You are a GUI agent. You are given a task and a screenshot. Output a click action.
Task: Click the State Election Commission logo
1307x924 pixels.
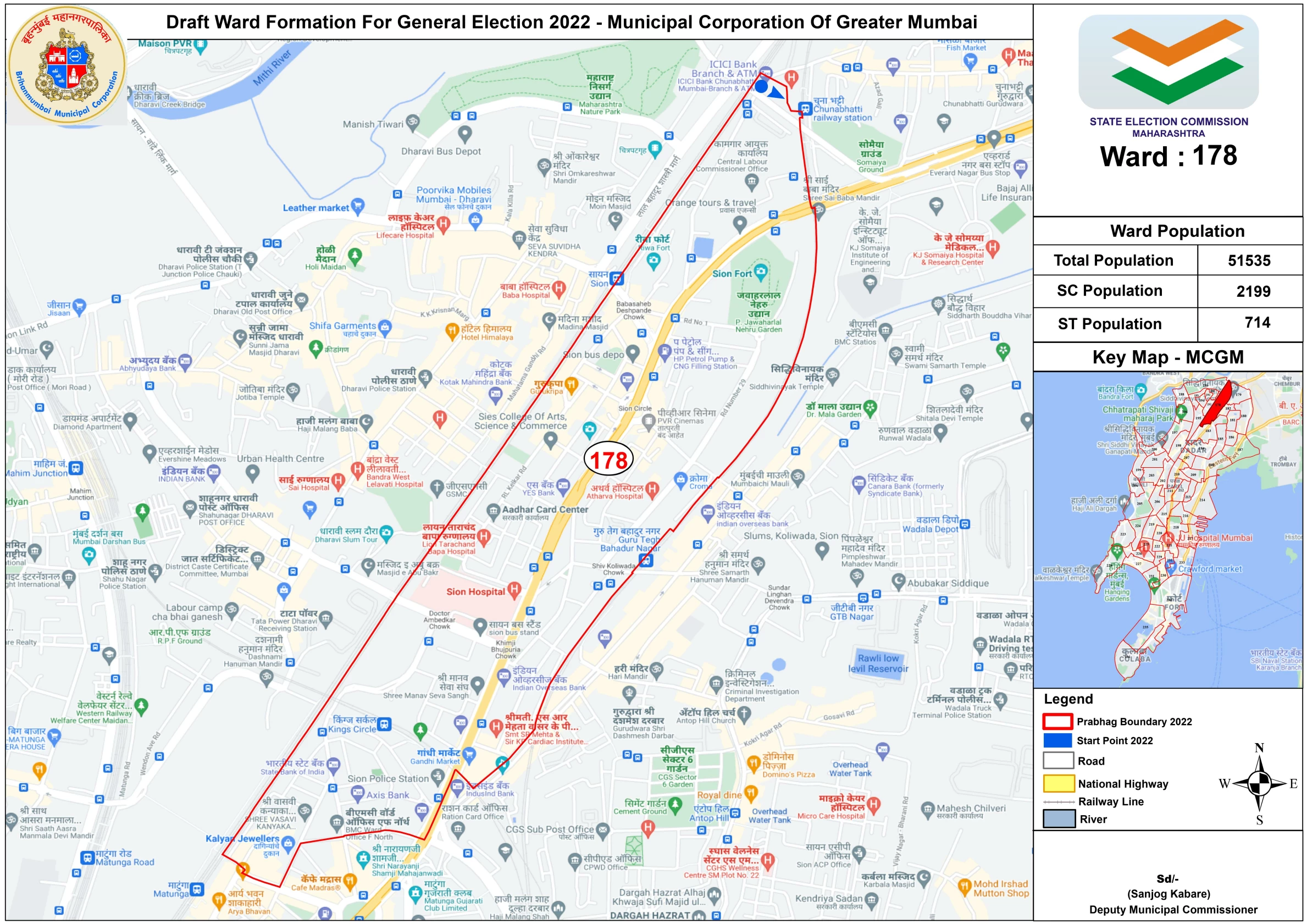click(x=1168, y=63)
